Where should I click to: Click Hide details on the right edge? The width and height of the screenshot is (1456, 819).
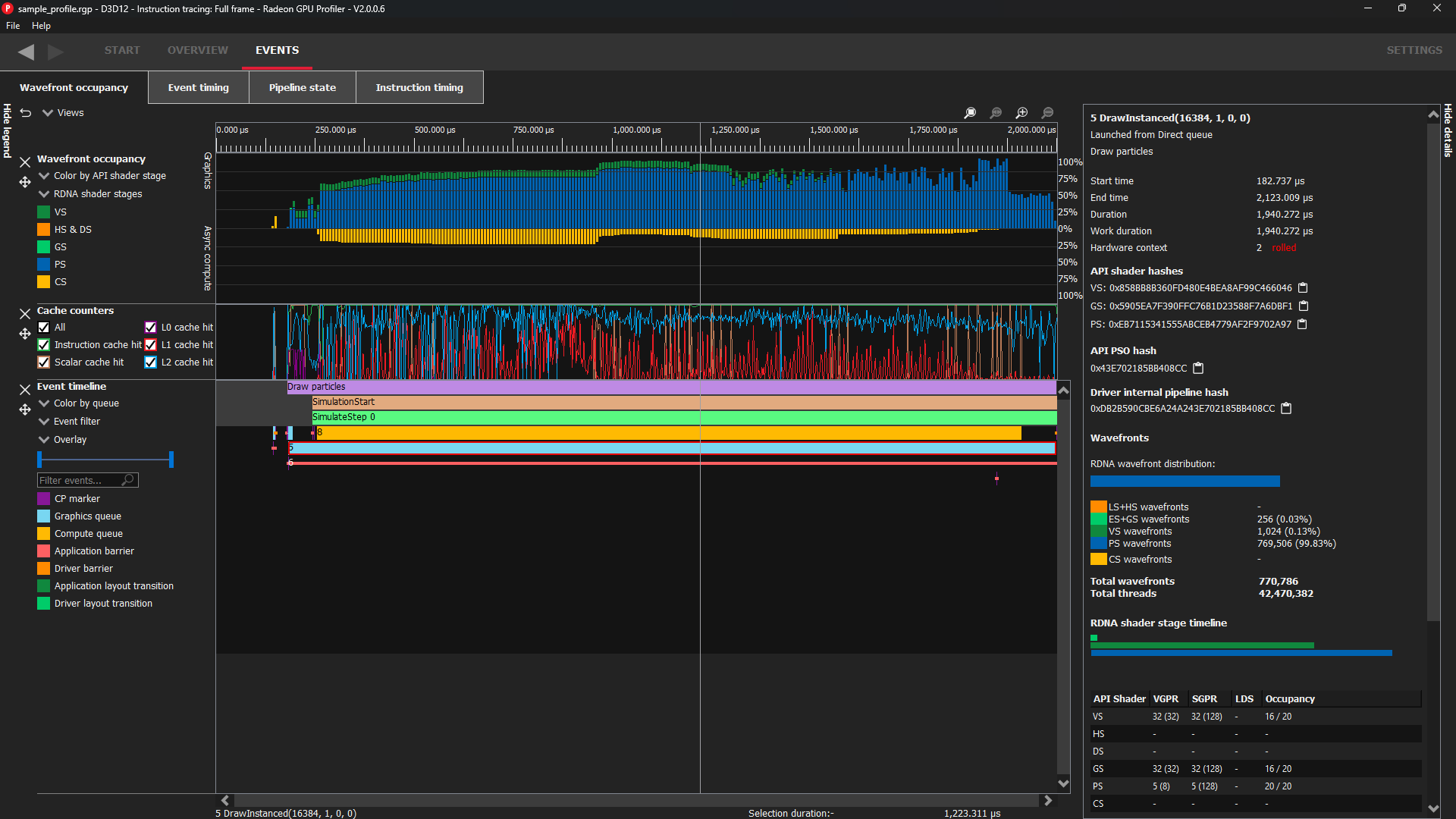coord(1446,136)
